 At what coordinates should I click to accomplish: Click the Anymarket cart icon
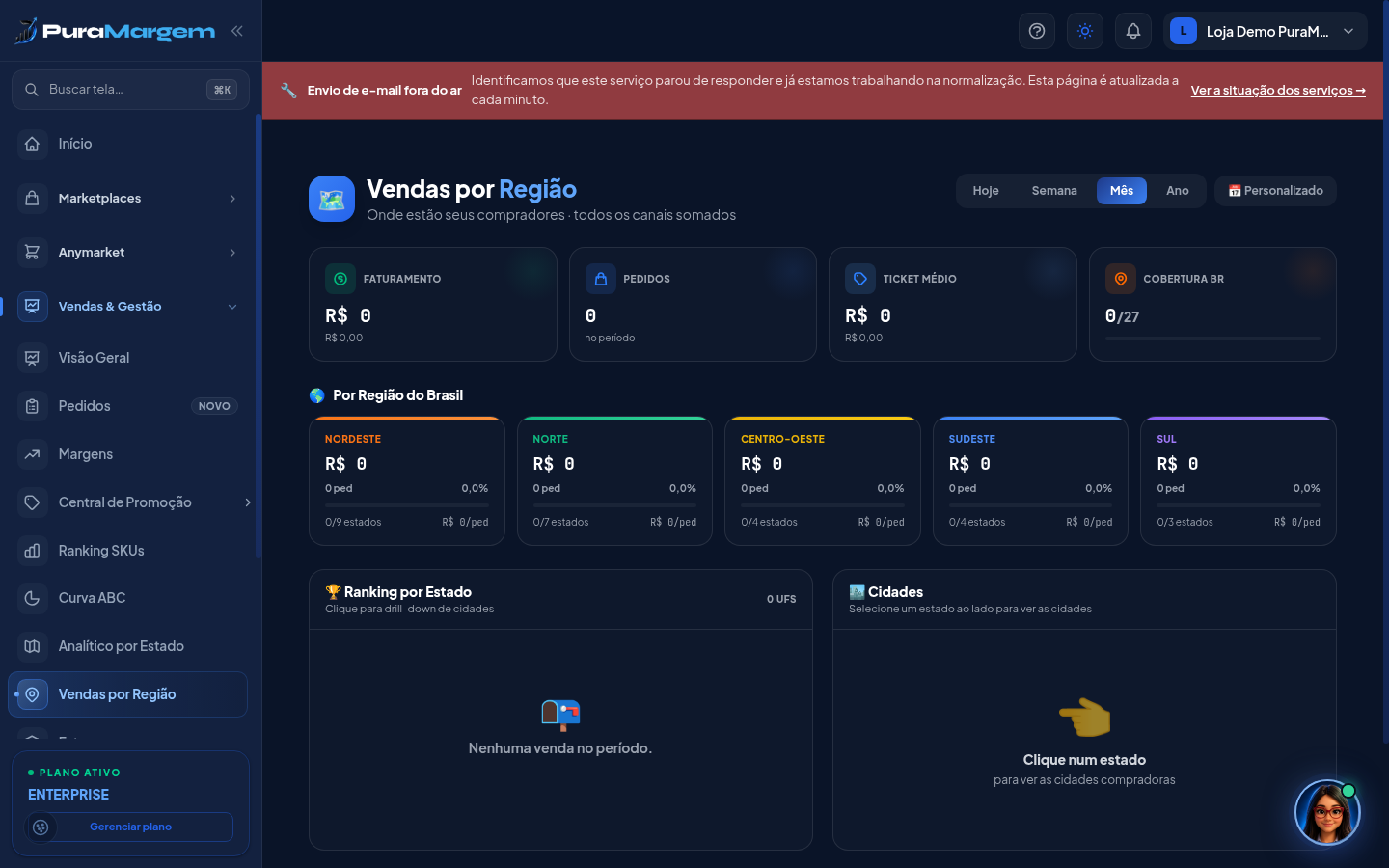(x=32, y=252)
